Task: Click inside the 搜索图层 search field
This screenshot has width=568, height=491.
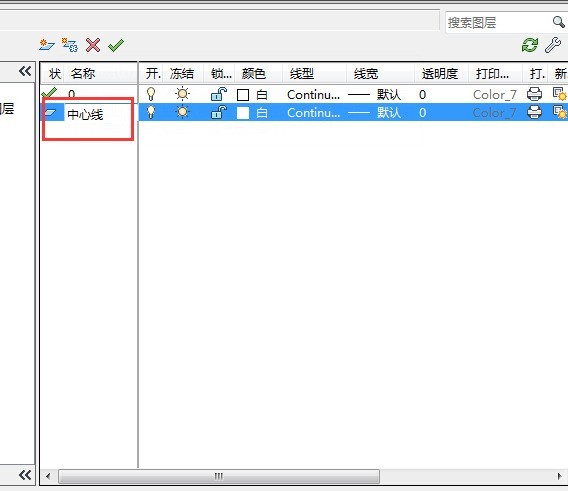Action: pos(498,22)
